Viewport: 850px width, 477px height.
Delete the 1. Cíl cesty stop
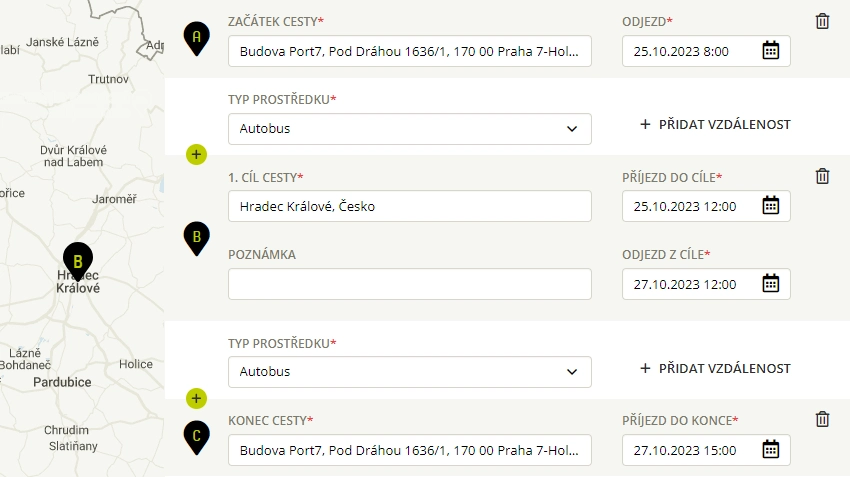822,176
